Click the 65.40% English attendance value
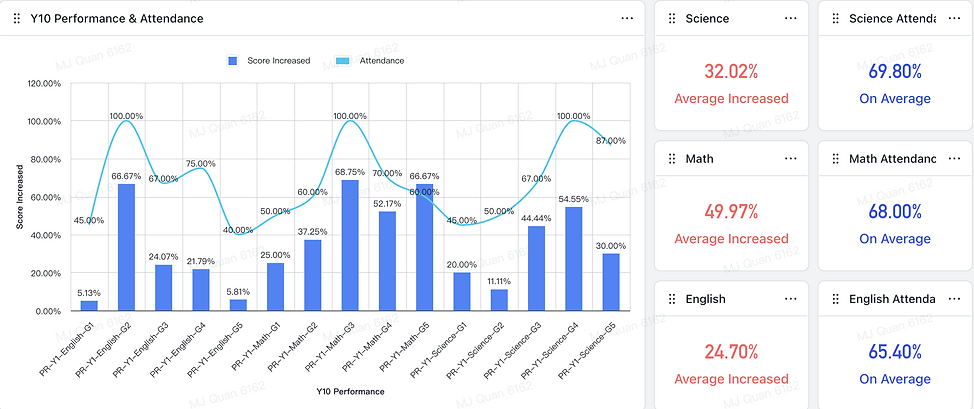This screenshot has height=409, width=974. (x=895, y=352)
